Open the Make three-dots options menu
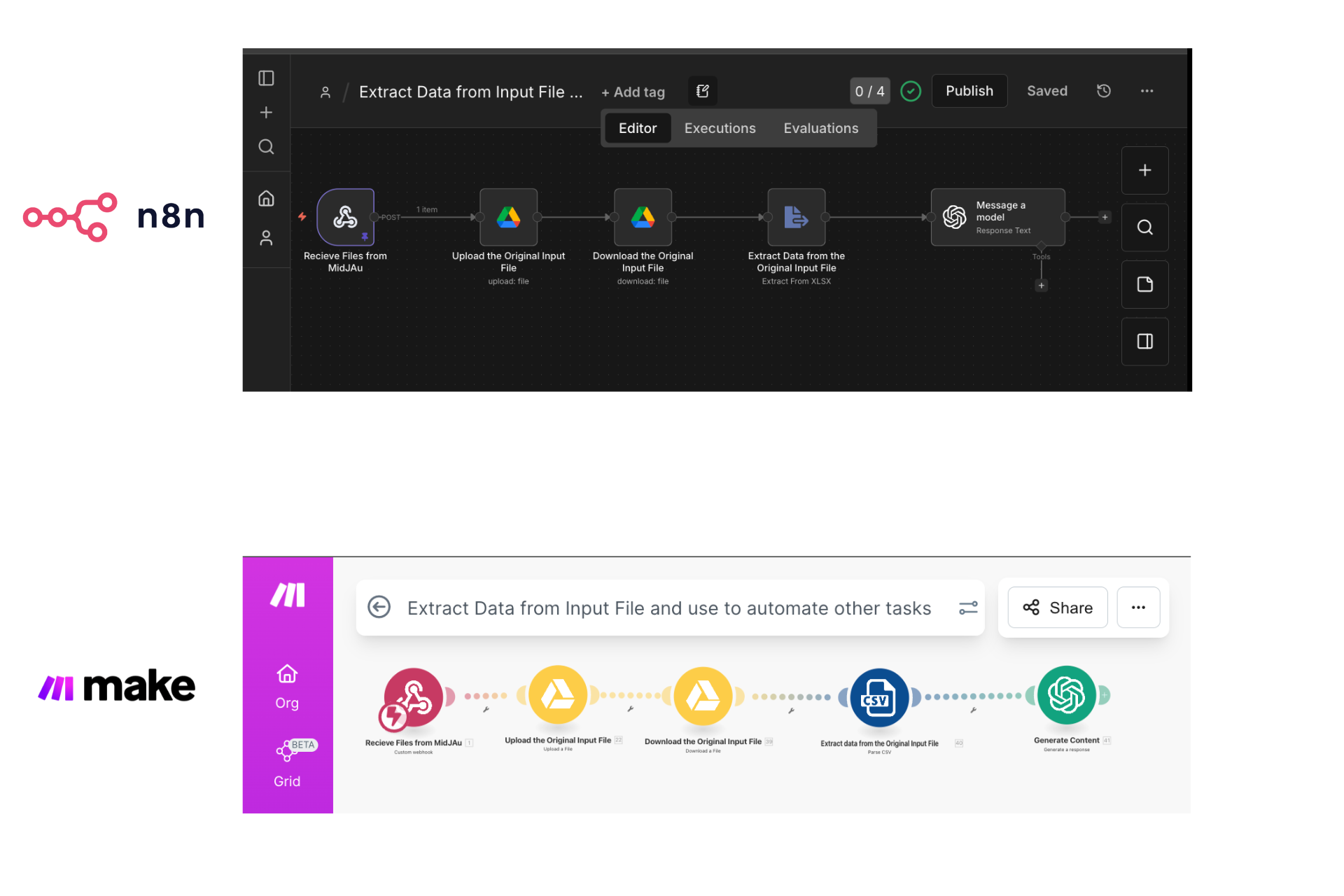Screen dimensions: 1344x896 [x=1138, y=608]
